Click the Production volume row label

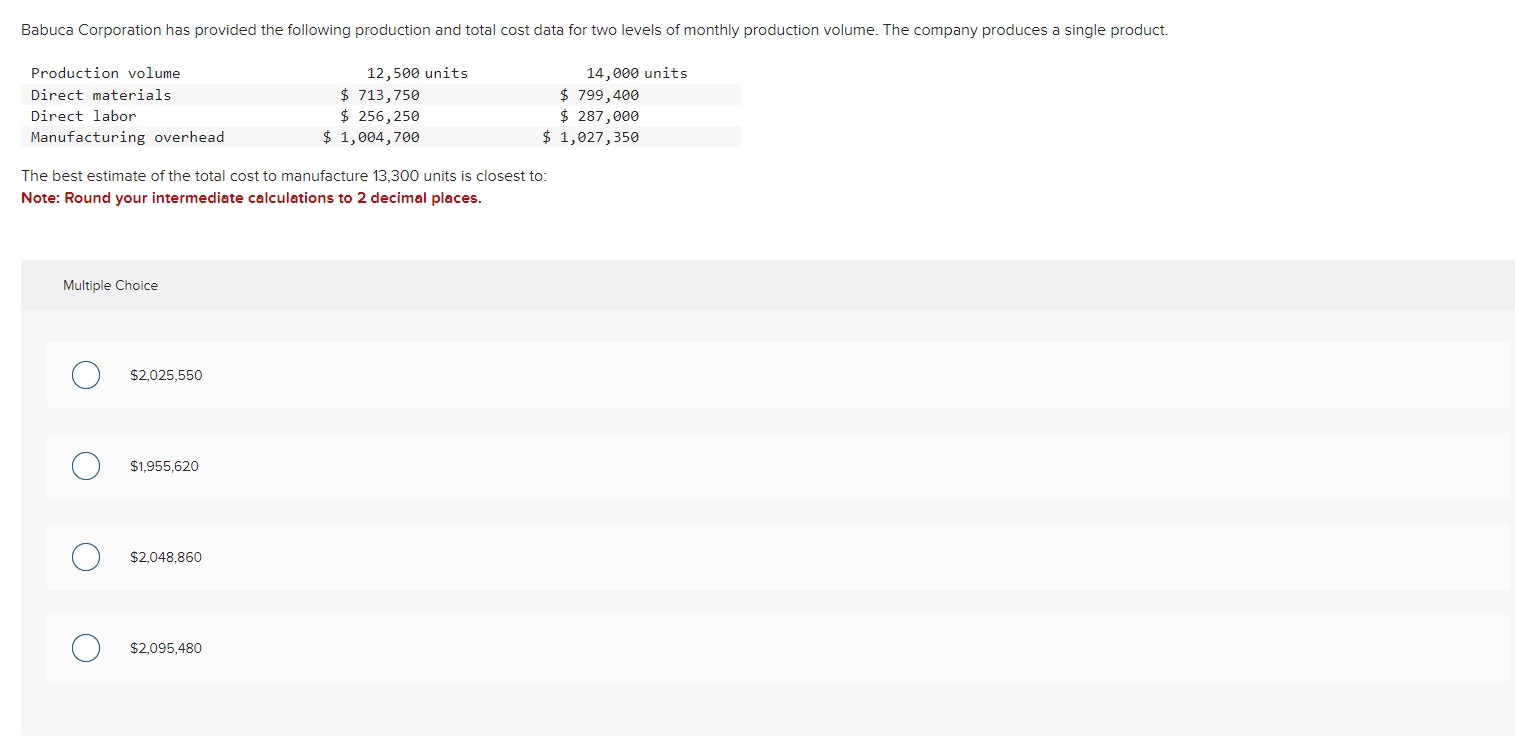coord(105,72)
